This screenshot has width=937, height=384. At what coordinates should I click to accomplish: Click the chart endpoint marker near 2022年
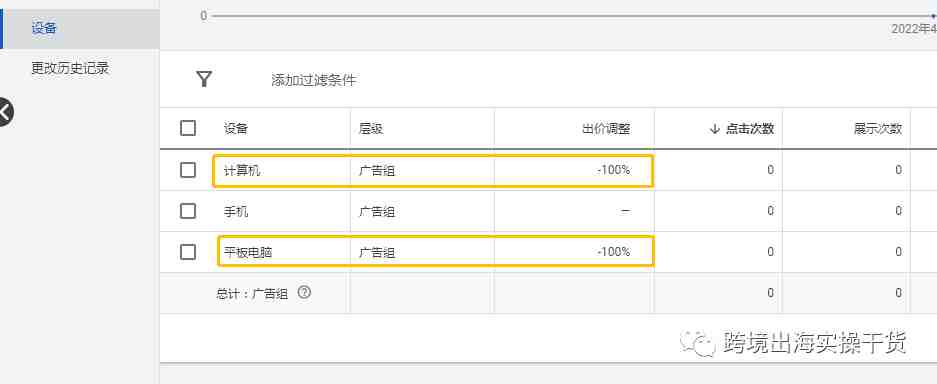(933, 16)
